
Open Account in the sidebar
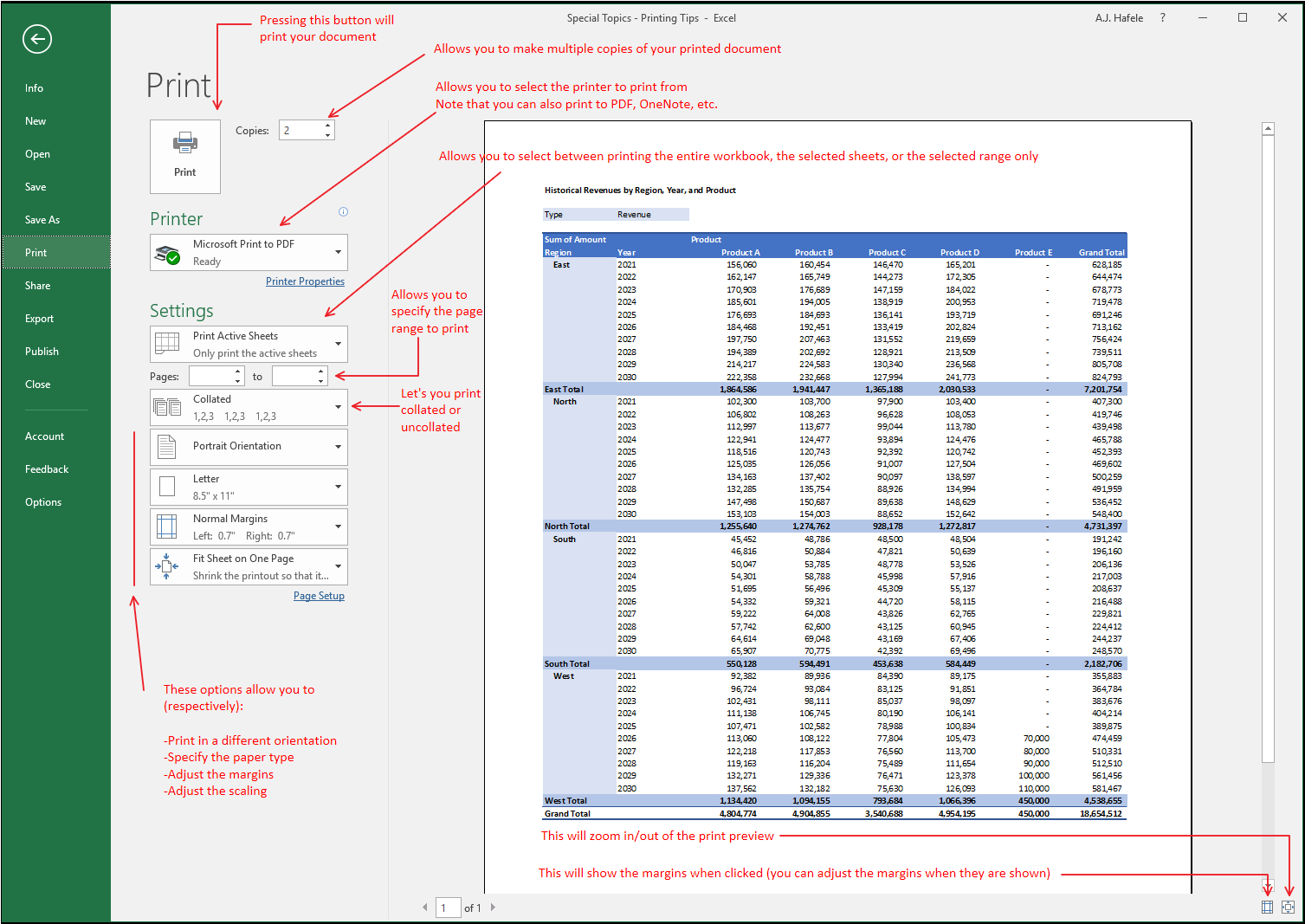[x=56, y=436]
